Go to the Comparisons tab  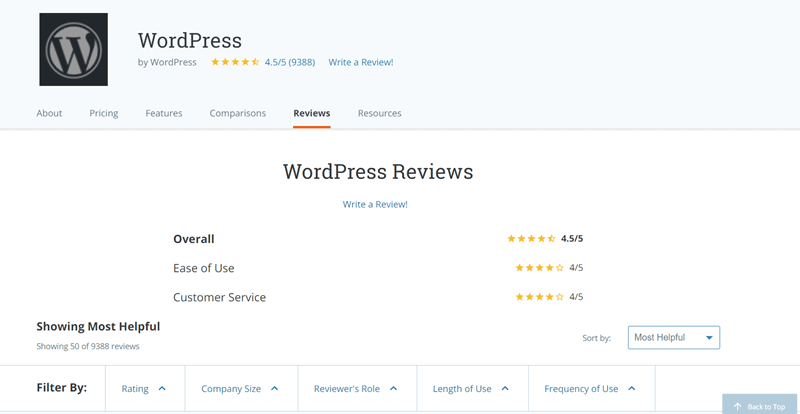pos(238,113)
